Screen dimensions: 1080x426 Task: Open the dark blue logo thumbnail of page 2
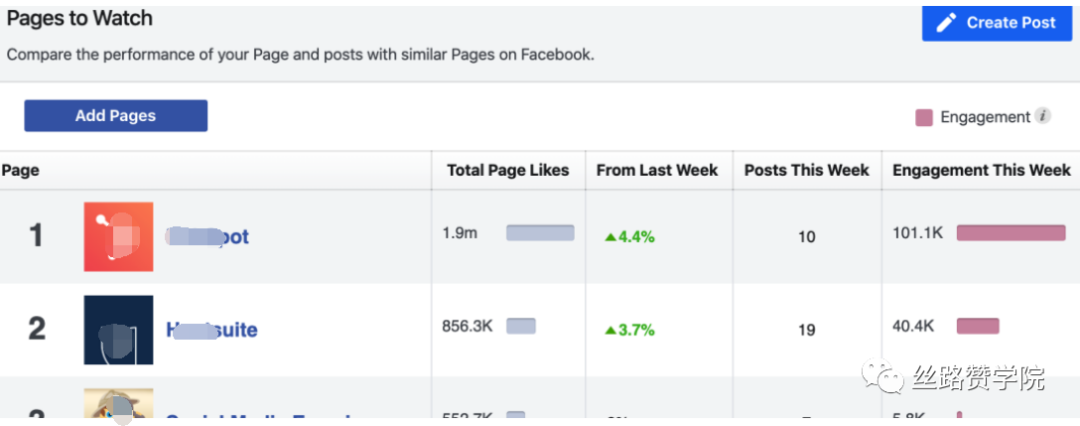pos(118,329)
